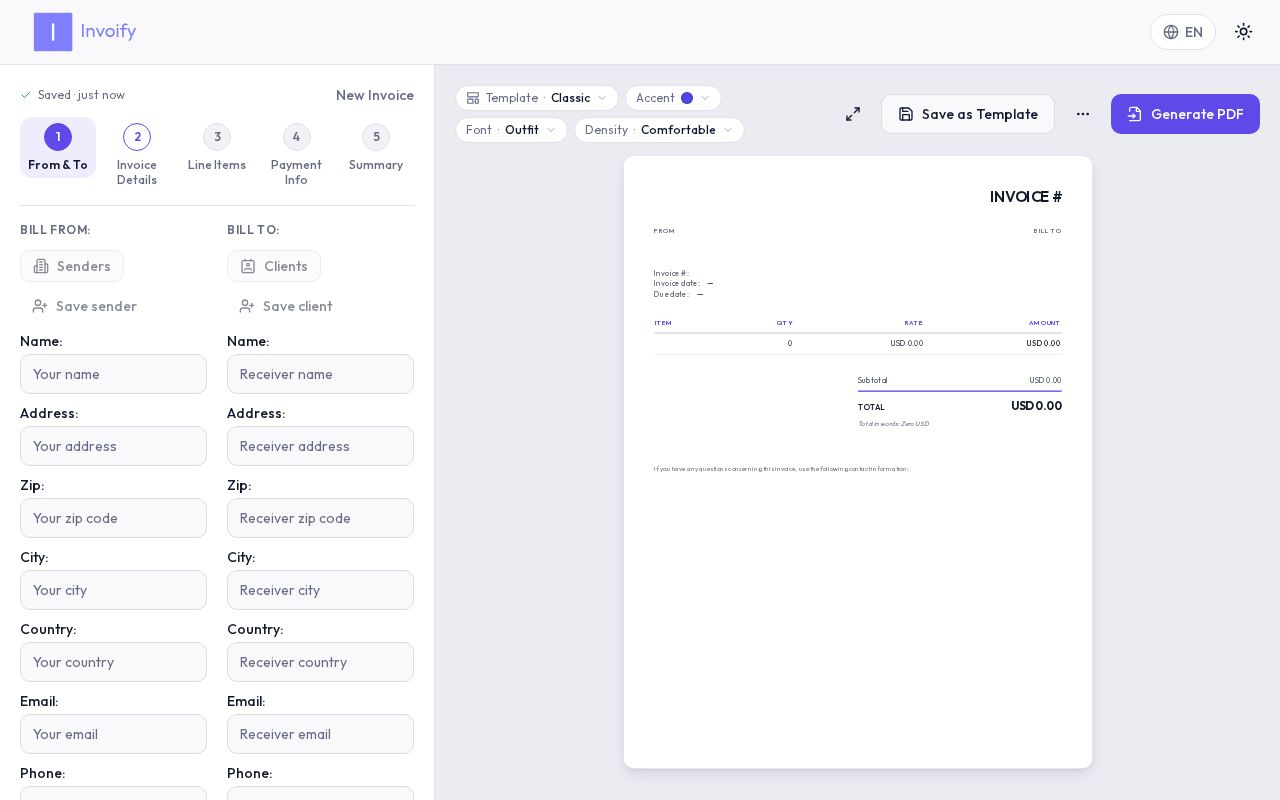Go to step 1 From & To
Image resolution: width=1280 pixels, height=800 pixels.
click(x=58, y=148)
